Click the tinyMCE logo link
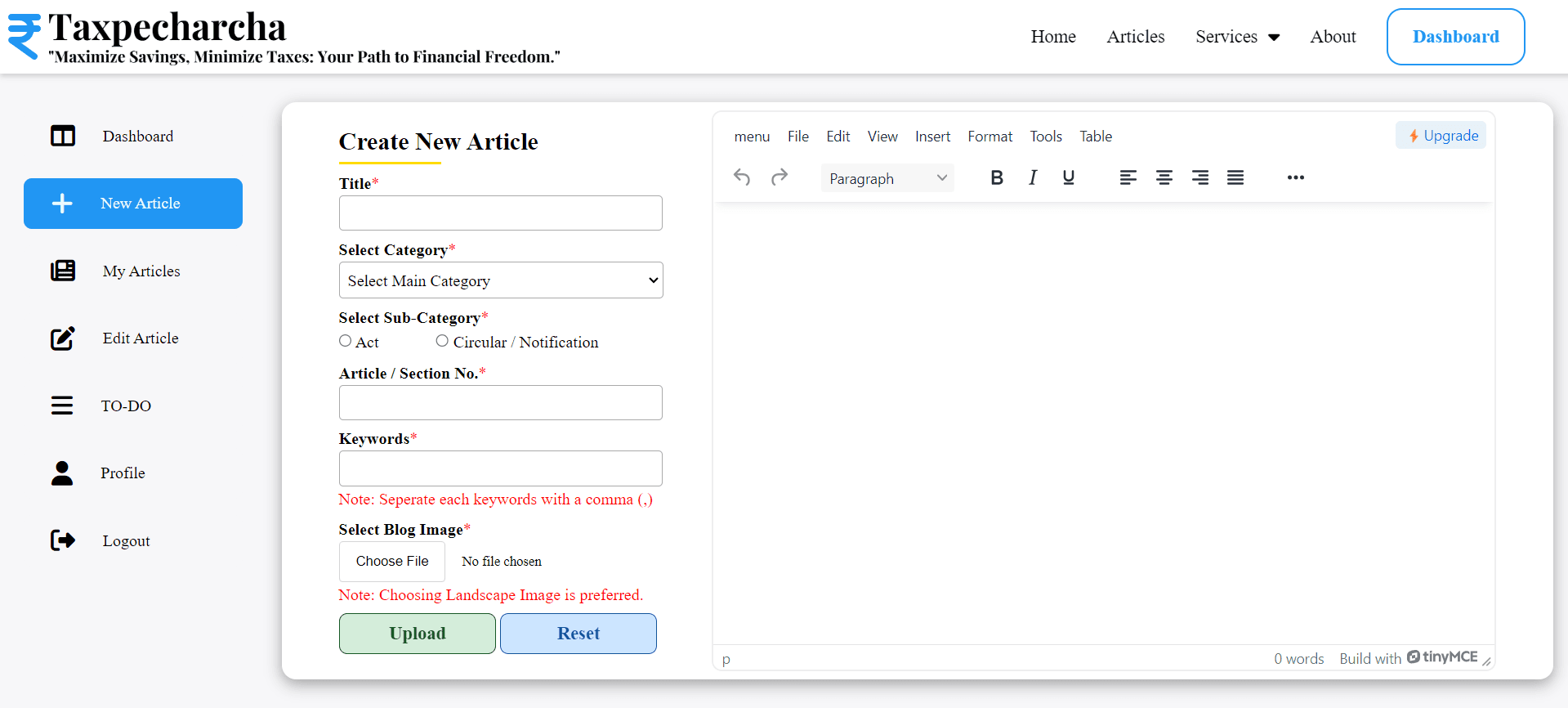 1442,657
